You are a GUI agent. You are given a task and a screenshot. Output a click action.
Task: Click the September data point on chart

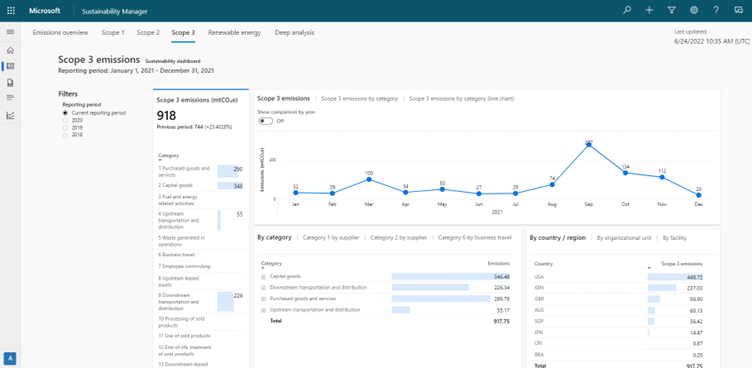coord(588,145)
